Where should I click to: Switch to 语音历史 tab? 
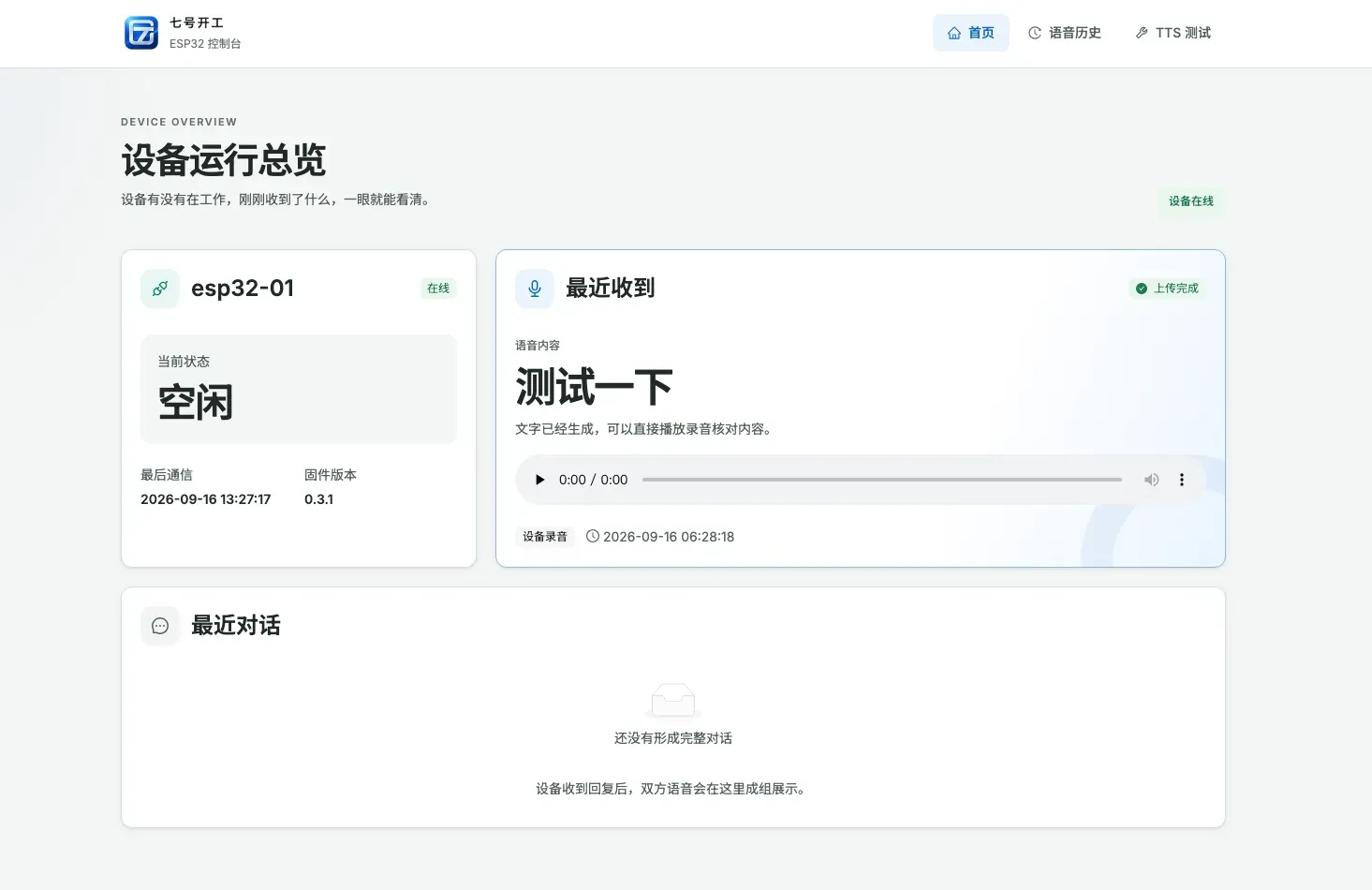(x=1065, y=33)
